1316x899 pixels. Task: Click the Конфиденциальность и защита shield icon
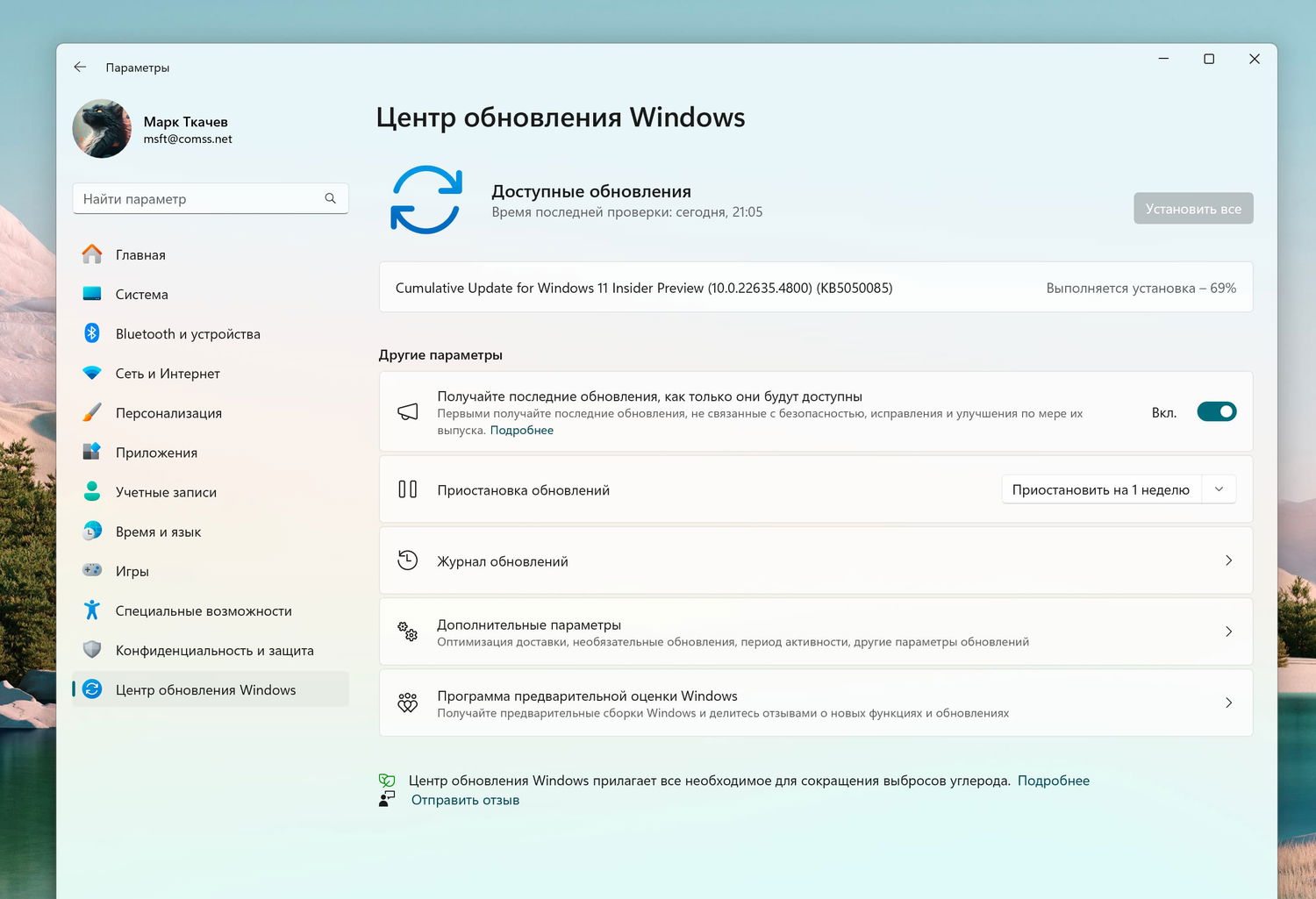click(92, 650)
